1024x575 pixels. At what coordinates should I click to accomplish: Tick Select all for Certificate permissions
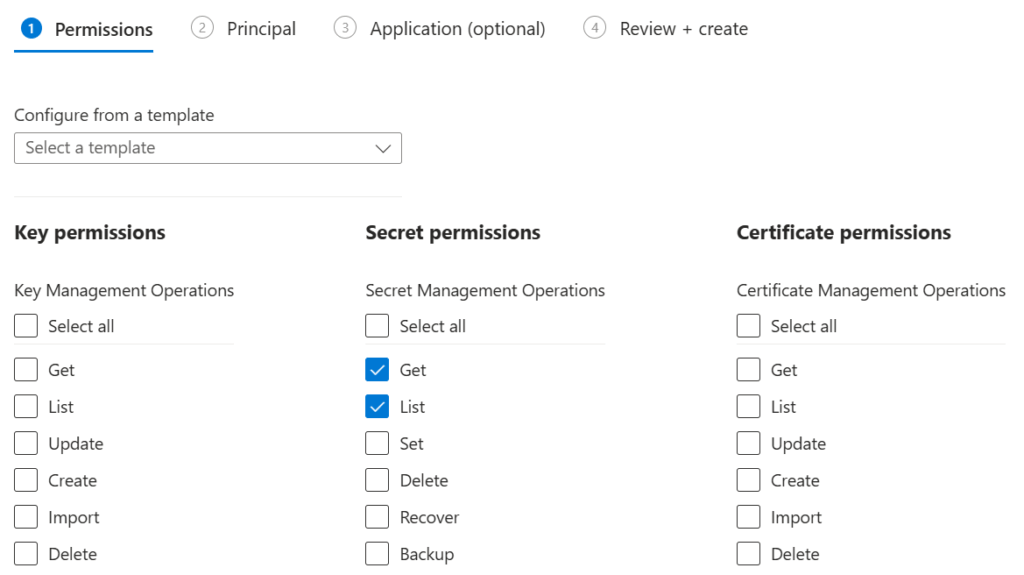748,326
